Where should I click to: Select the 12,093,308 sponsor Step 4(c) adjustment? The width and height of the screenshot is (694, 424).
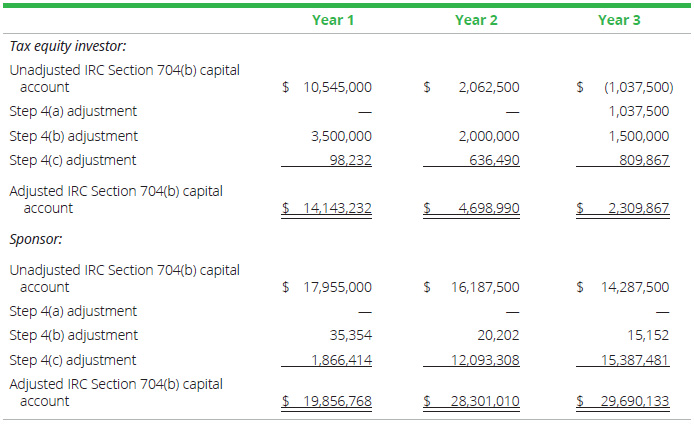coord(486,360)
